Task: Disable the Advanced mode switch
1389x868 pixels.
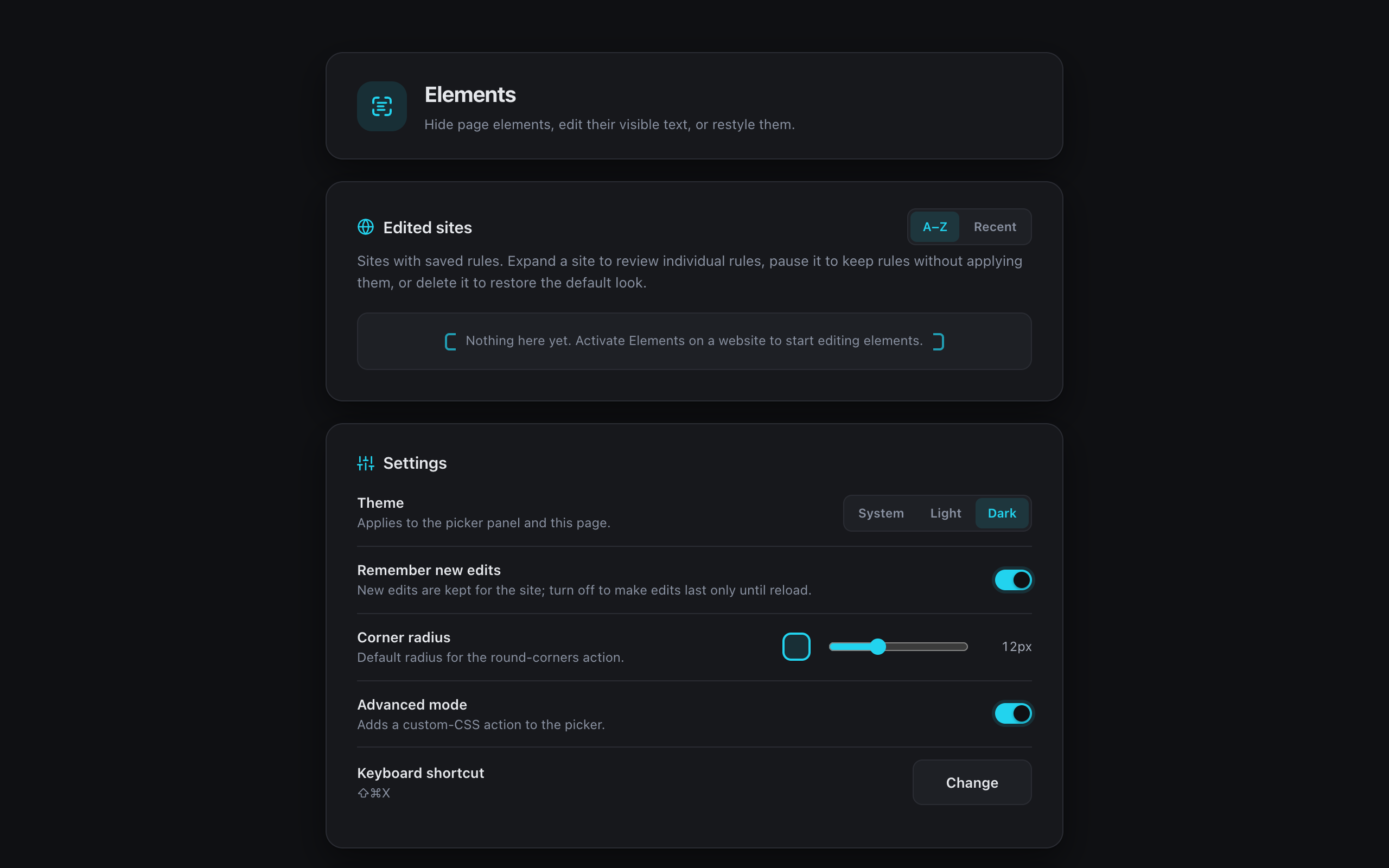Action: [1013, 713]
